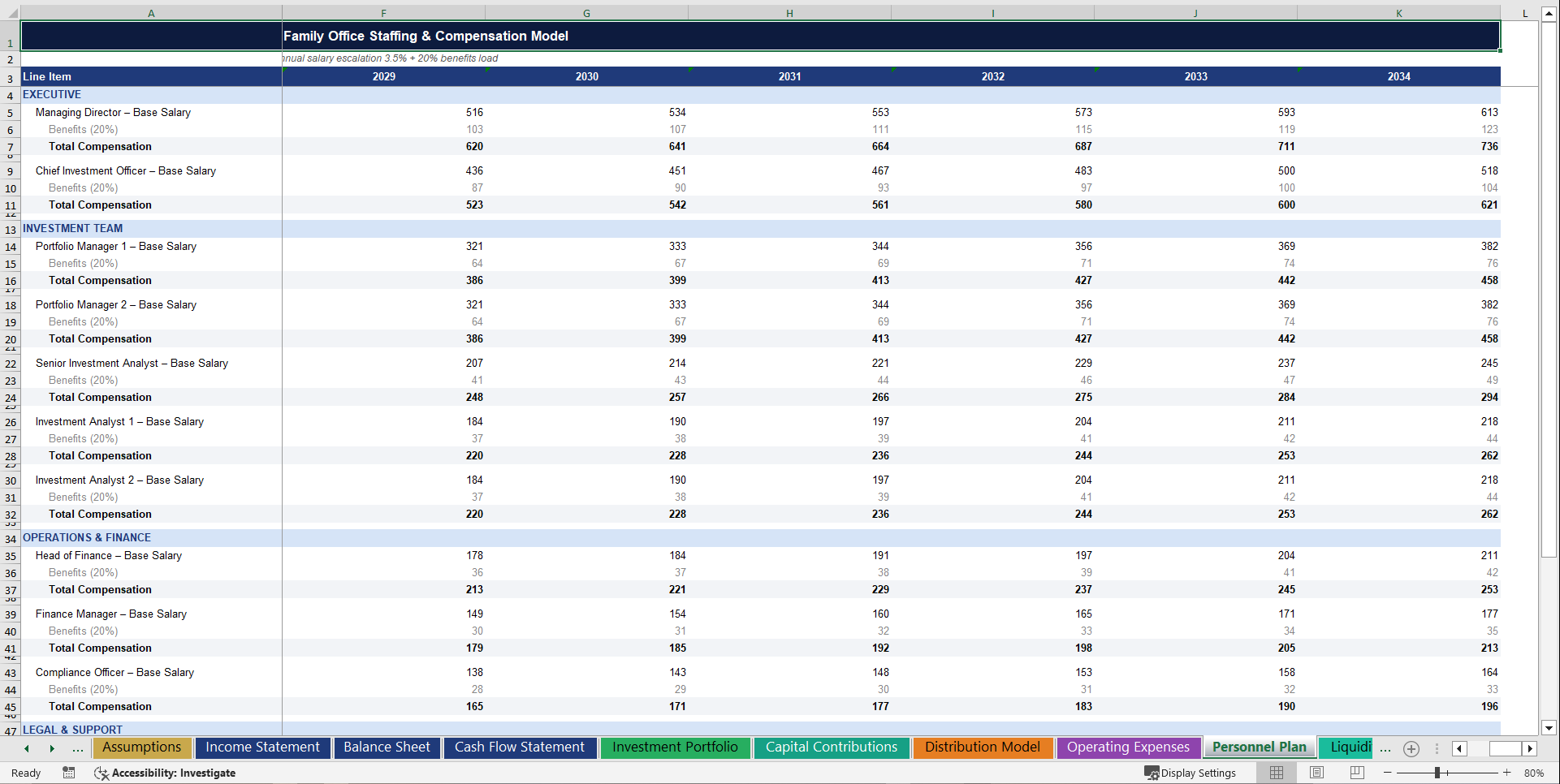Click the vertical scrollbar down arrow
The width and height of the screenshot is (1560, 784).
coord(1549,728)
